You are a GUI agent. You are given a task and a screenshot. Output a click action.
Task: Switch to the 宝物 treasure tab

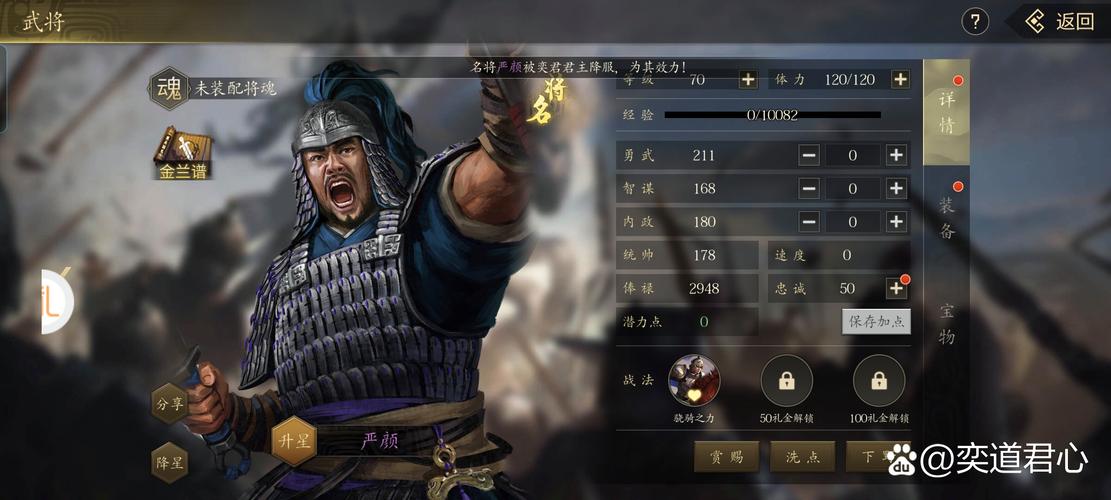click(947, 324)
